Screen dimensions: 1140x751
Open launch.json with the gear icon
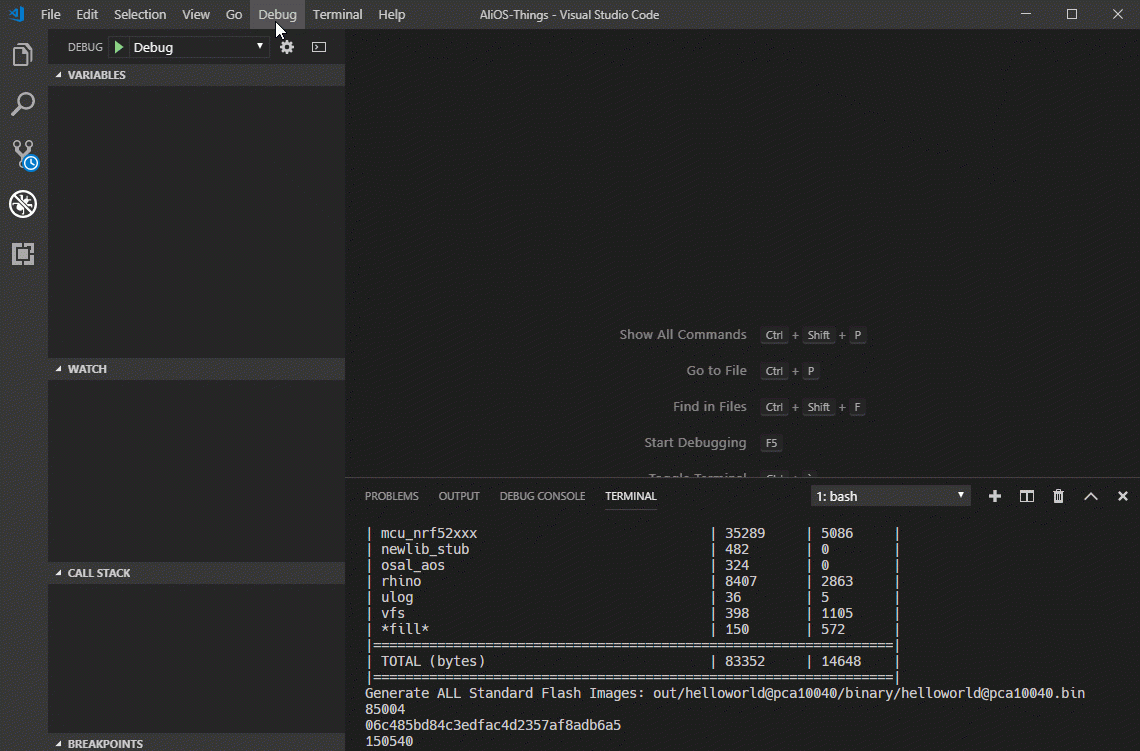287,47
